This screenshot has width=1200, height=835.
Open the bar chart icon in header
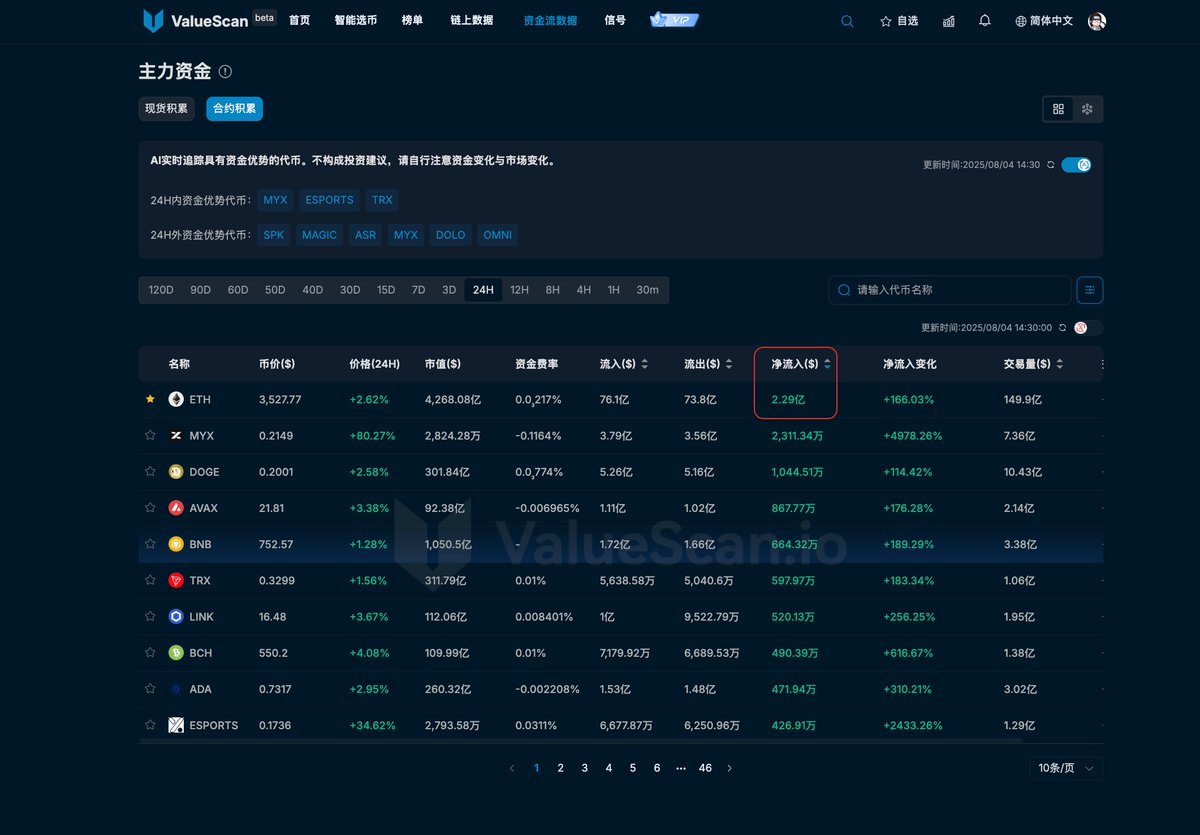[948, 21]
